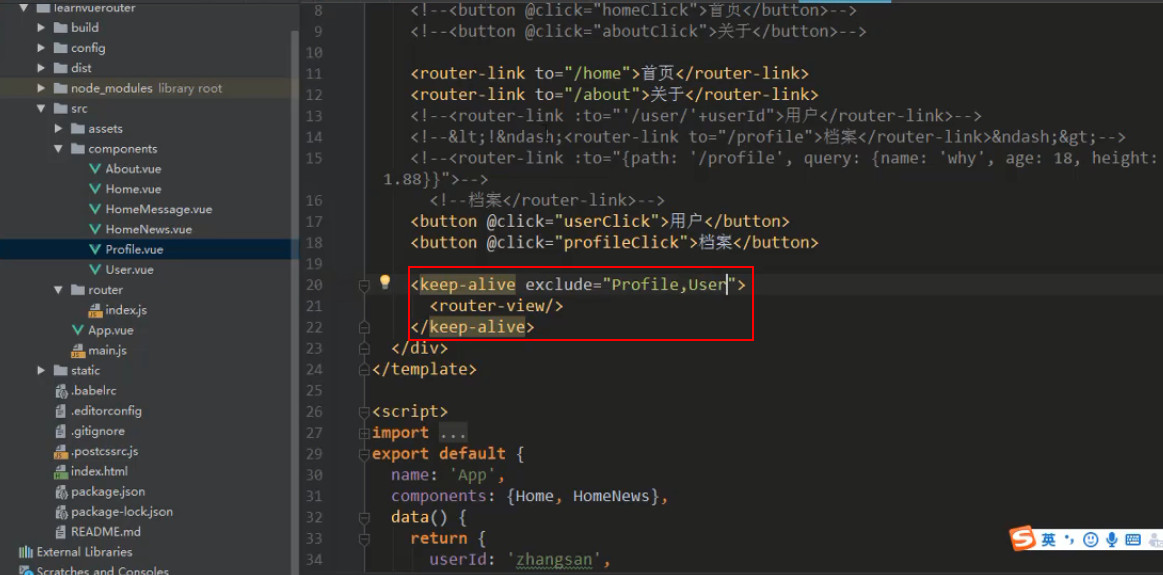The image size is (1163, 575).
Task: Expand the collapsed import block on line 27
Action: click(x=363, y=433)
